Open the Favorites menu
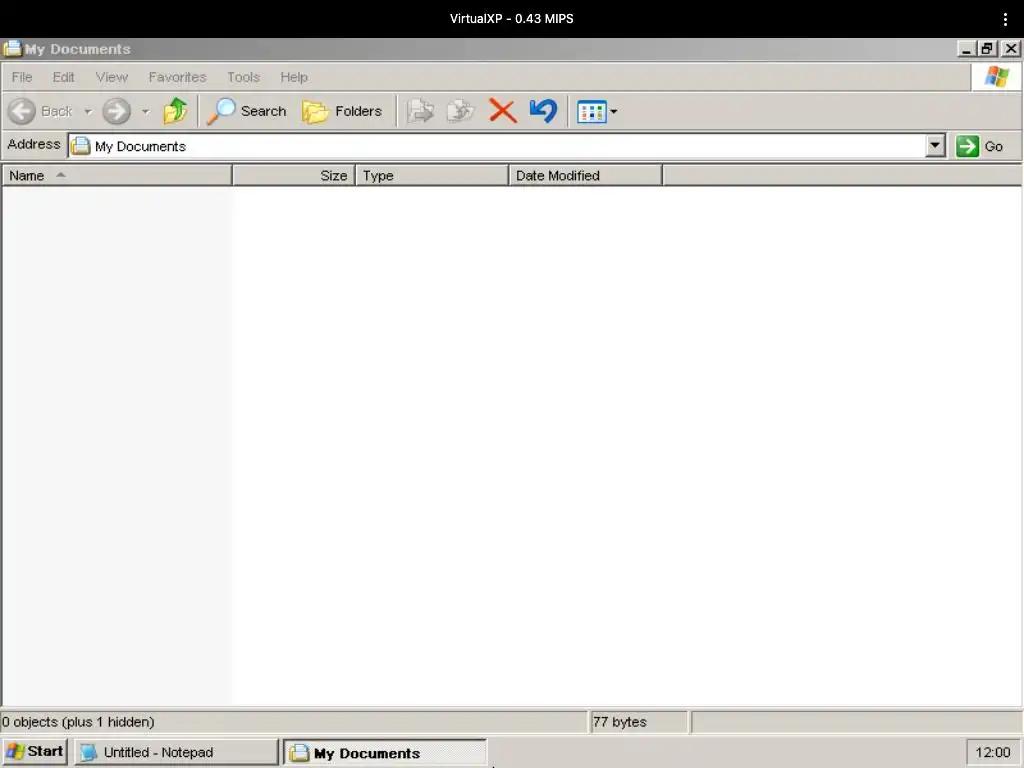The image size is (1024, 768). pos(177,77)
